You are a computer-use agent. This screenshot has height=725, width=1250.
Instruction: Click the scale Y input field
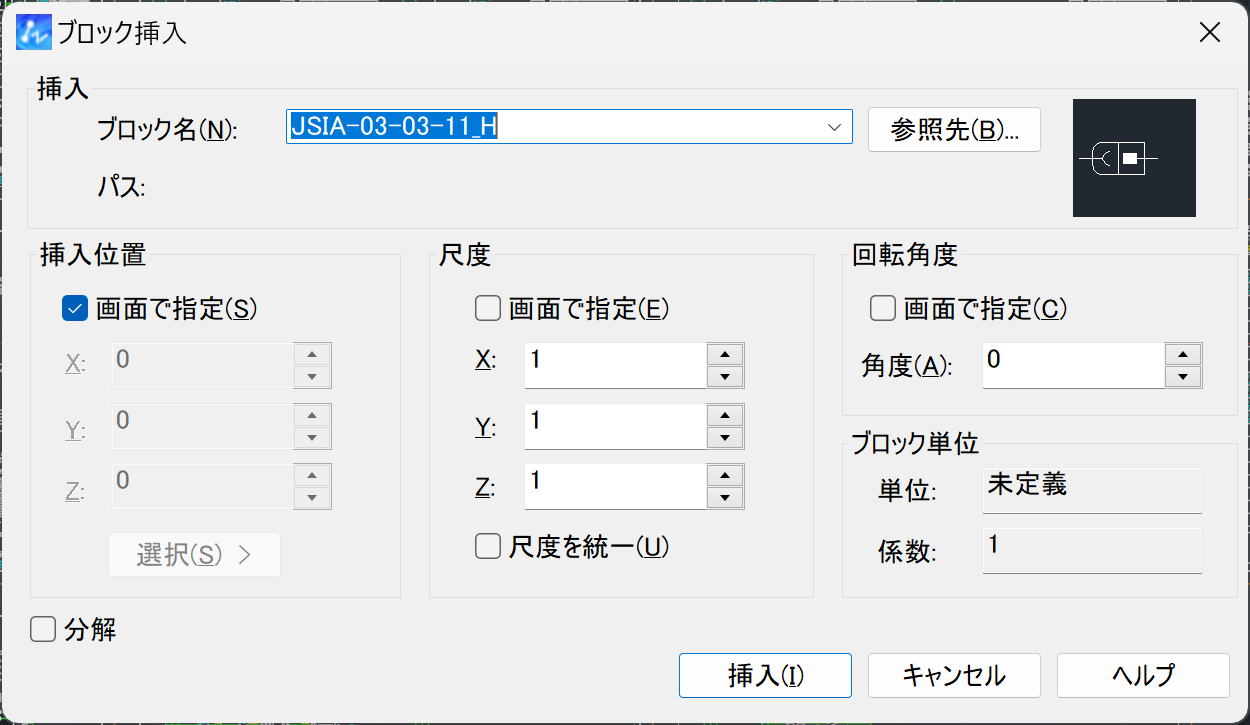[614, 426]
